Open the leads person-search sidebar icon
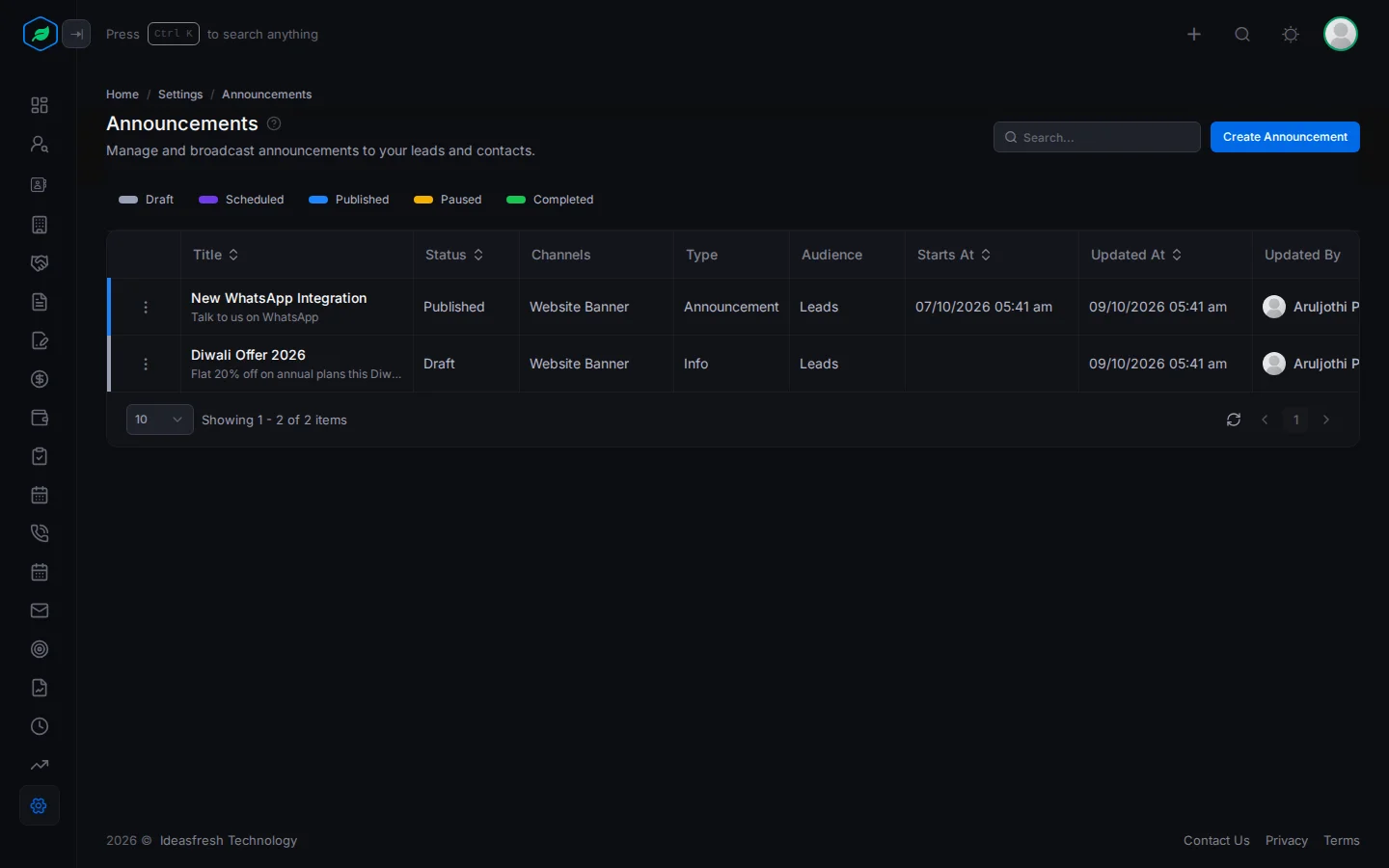Viewport: 1389px width, 868px height. pos(40,144)
